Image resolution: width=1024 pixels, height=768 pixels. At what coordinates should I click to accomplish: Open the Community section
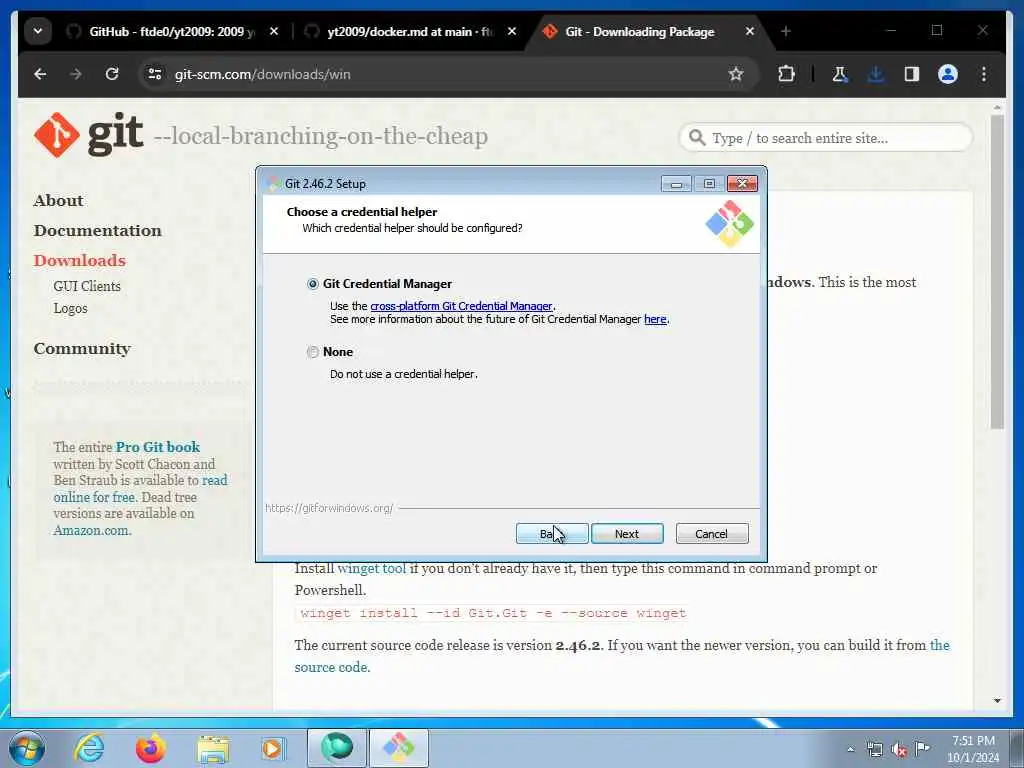coord(82,349)
